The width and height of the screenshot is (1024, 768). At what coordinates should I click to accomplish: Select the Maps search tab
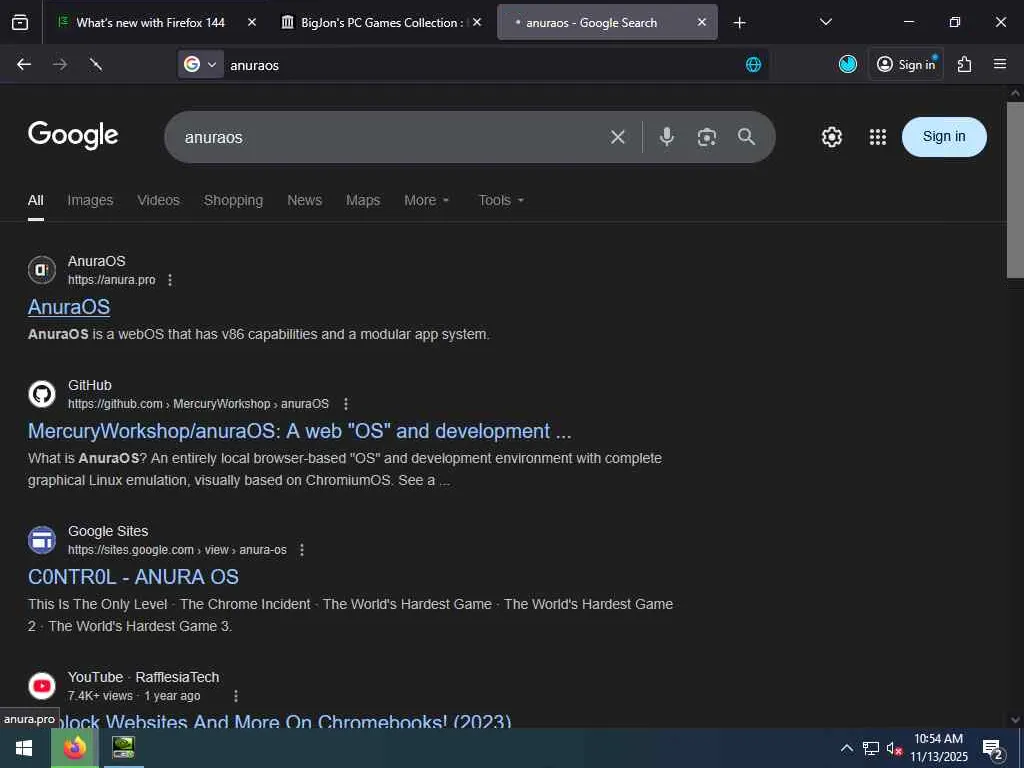[363, 200]
